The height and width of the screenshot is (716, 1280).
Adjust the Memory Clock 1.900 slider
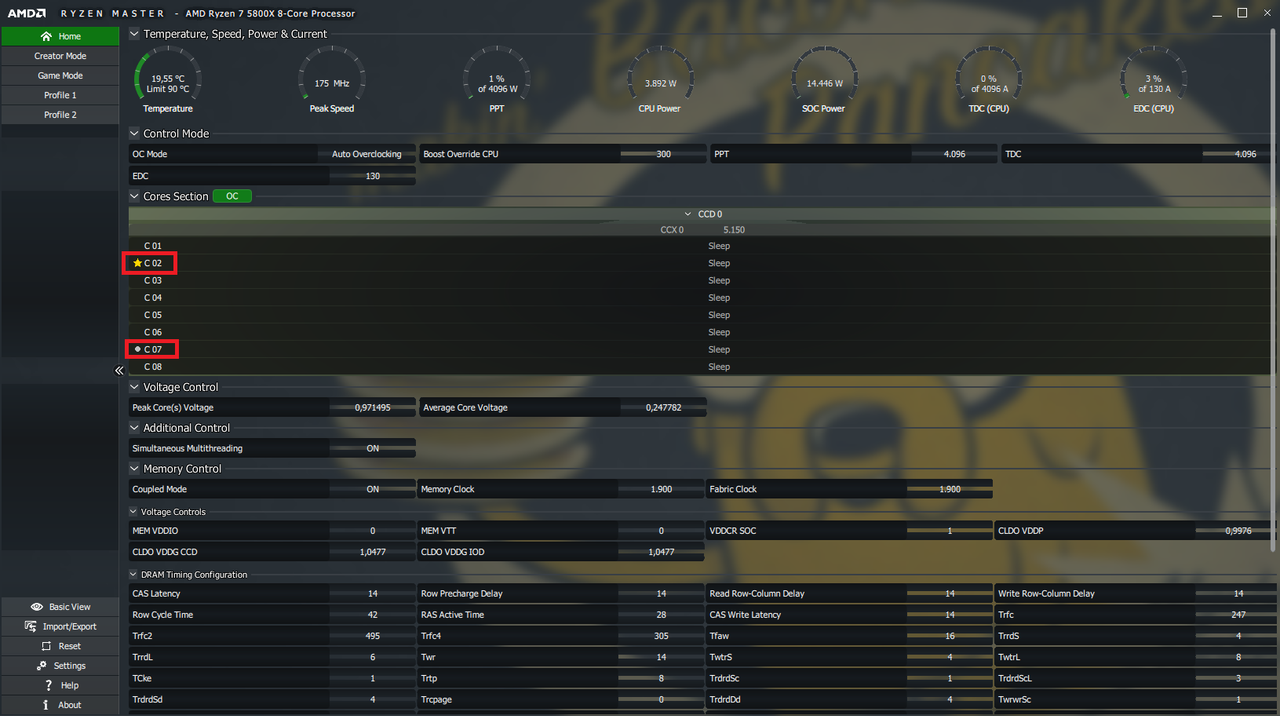(x=661, y=489)
